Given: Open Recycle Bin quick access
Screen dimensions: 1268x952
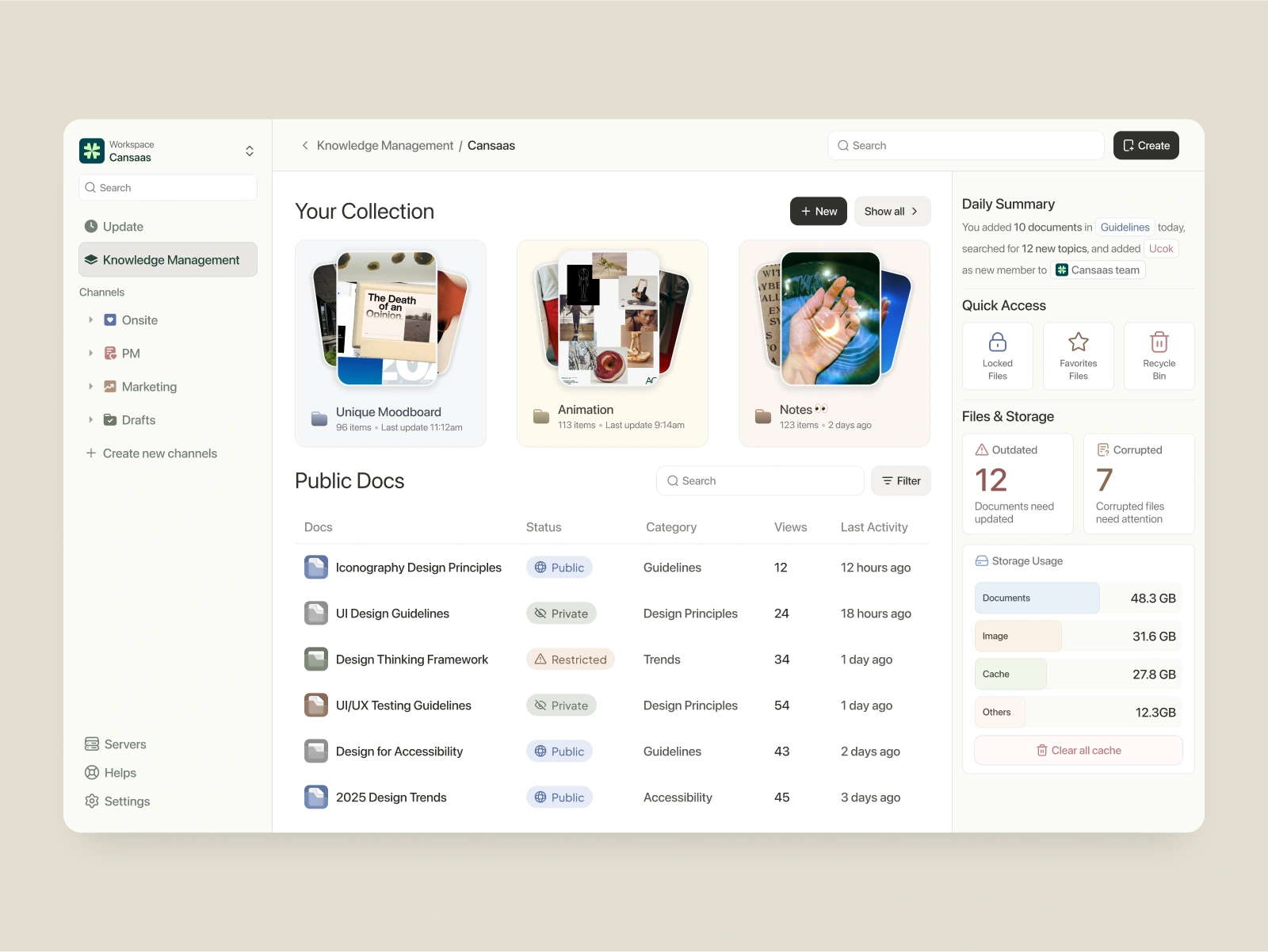Looking at the screenshot, I should [1159, 356].
